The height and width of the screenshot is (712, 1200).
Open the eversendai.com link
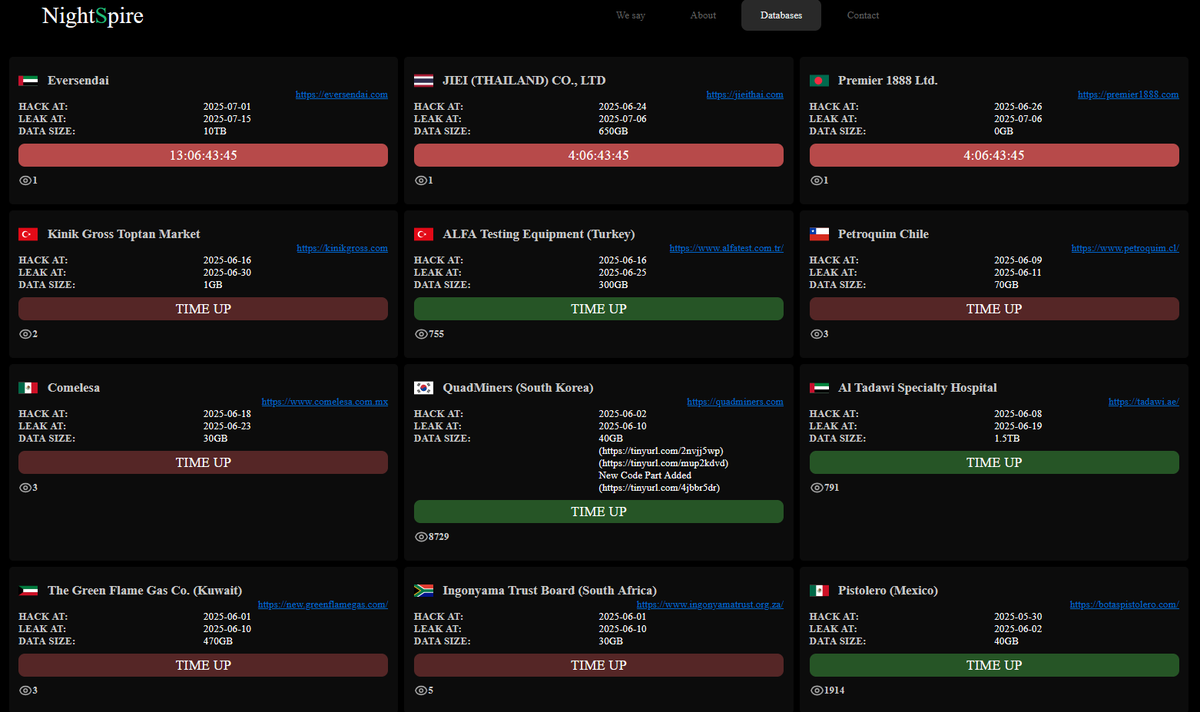[x=341, y=95]
